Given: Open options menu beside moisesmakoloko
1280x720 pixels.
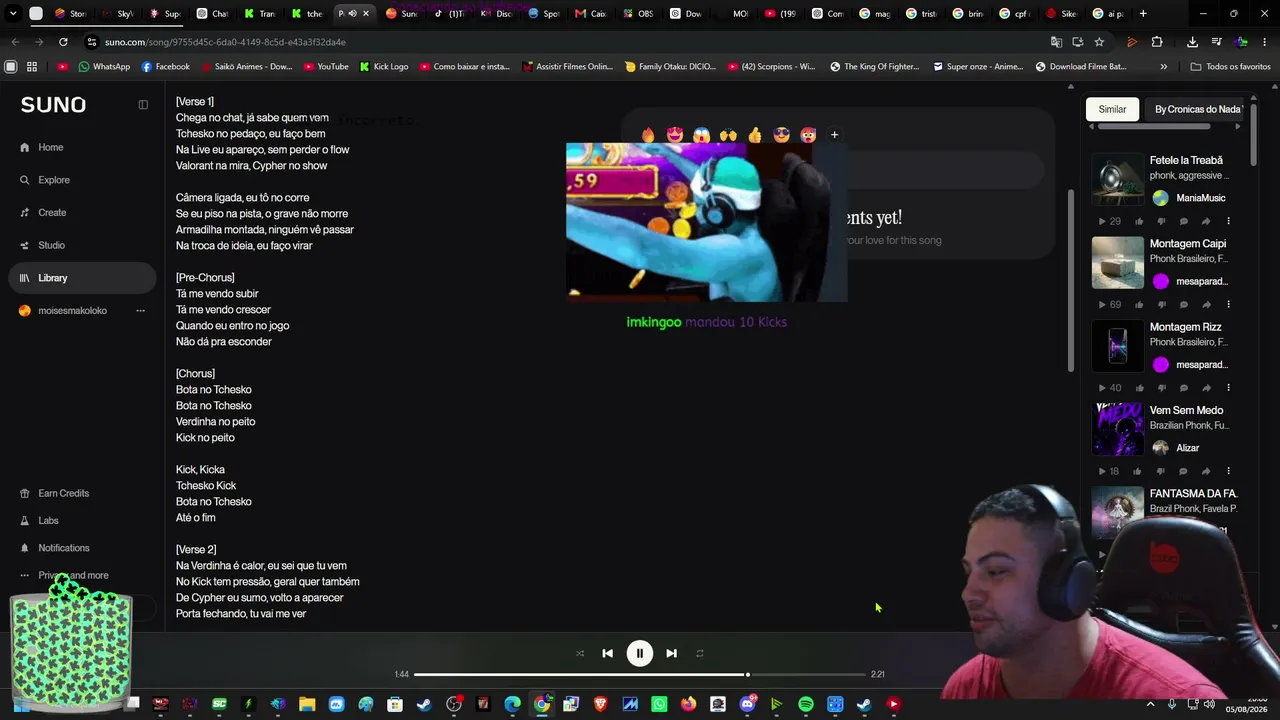Looking at the screenshot, I should (x=140, y=311).
